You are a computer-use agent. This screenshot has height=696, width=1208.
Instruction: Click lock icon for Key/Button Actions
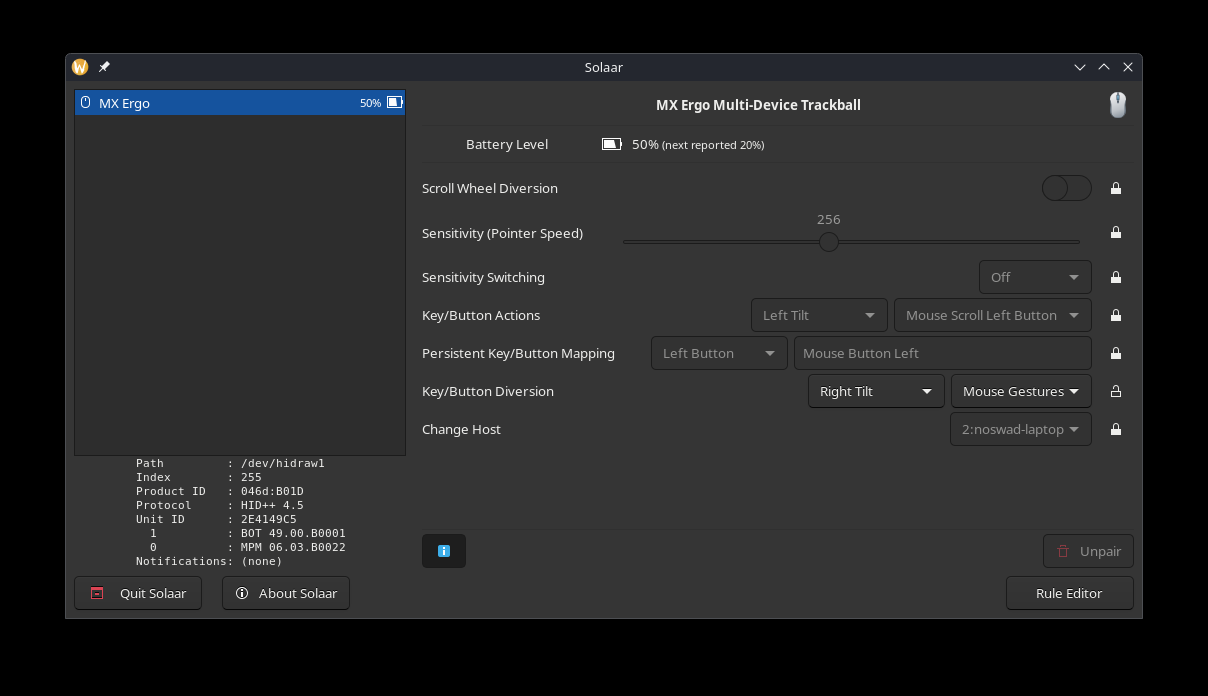[1116, 315]
